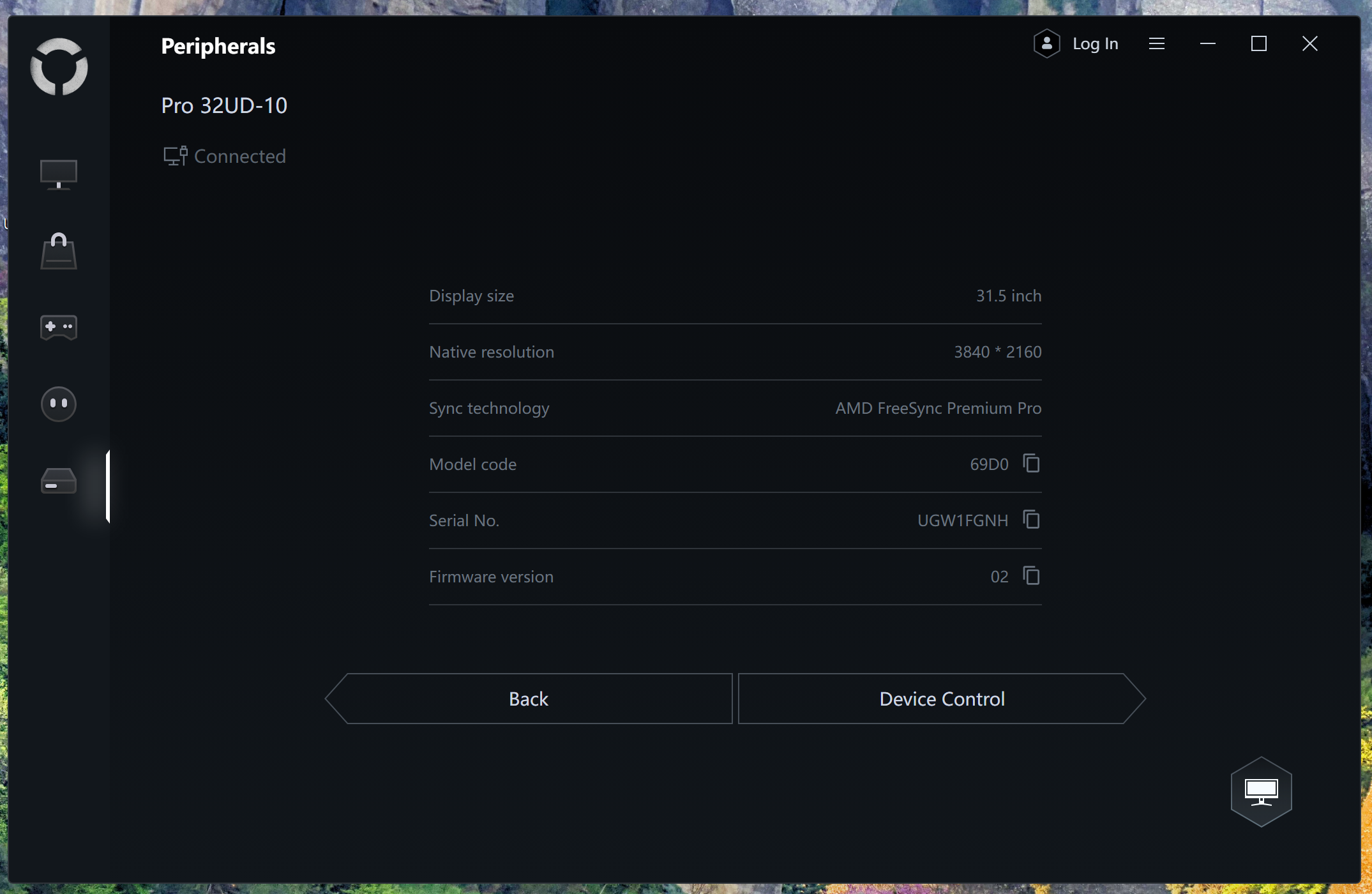Copy the model code 69D0
Screen dimensions: 1372x894
[x=1031, y=464]
